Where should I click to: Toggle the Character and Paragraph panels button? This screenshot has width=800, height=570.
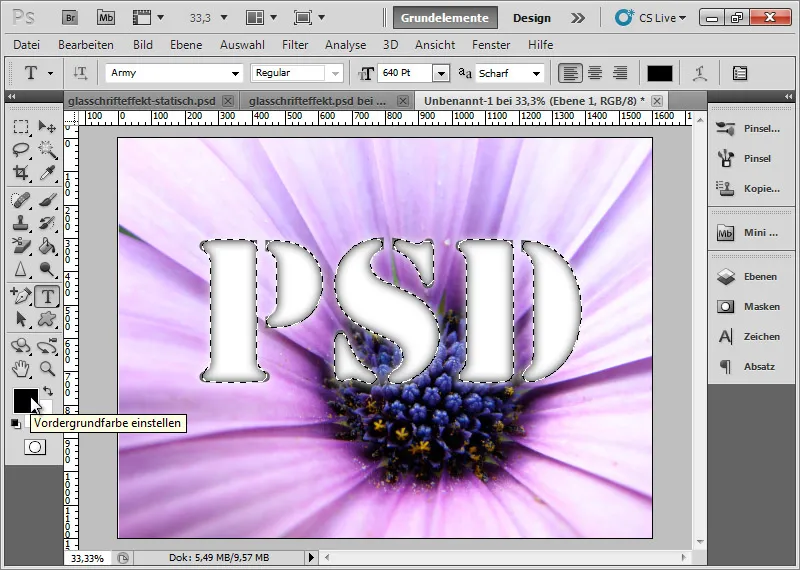point(740,73)
